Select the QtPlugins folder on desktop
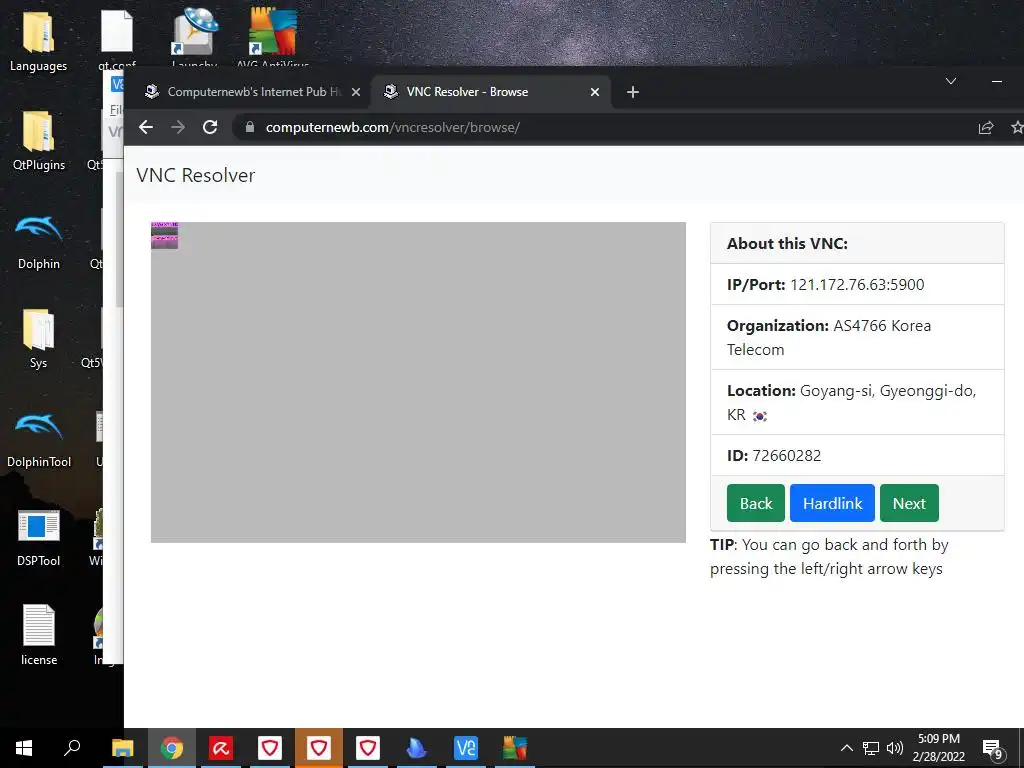Image resolution: width=1024 pixels, height=768 pixels. tap(39, 140)
